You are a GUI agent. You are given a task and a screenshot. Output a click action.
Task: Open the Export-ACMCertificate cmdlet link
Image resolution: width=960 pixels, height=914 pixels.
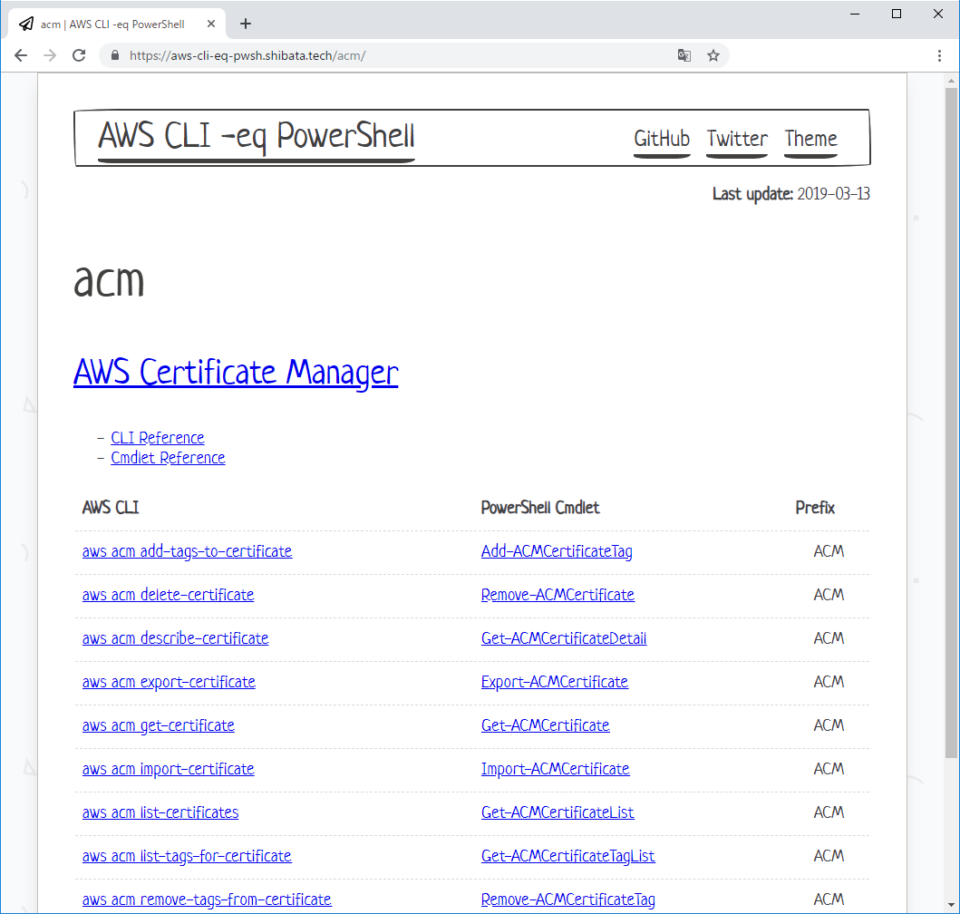click(554, 681)
